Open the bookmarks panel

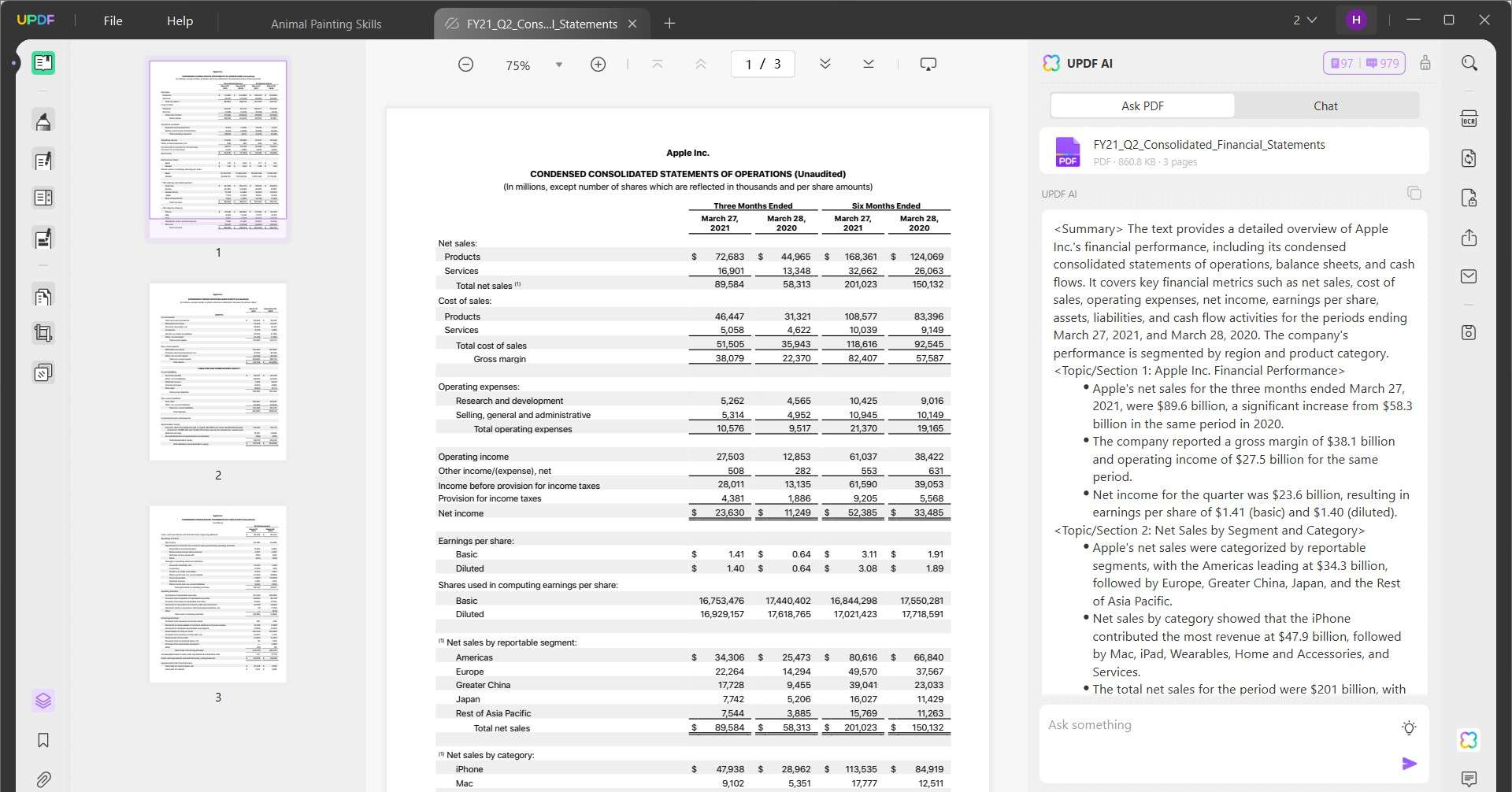pyautogui.click(x=43, y=740)
